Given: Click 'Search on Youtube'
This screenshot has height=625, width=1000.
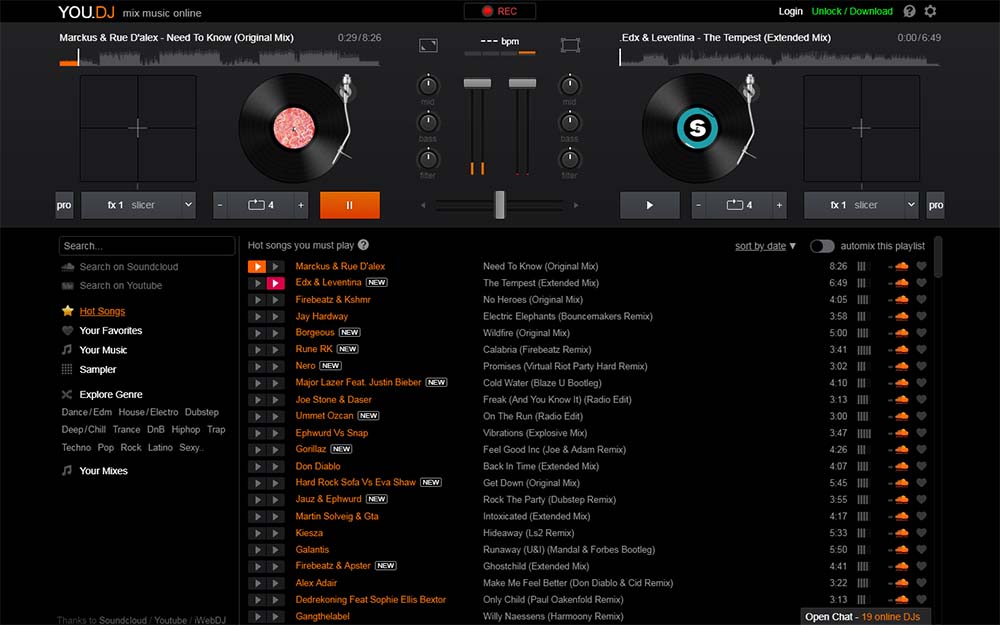Looking at the screenshot, I should coord(121,286).
